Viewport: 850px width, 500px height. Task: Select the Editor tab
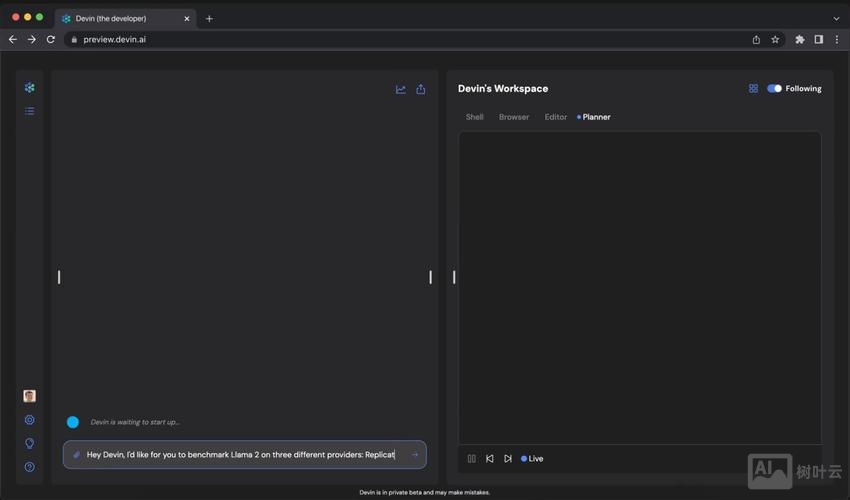tap(556, 117)
